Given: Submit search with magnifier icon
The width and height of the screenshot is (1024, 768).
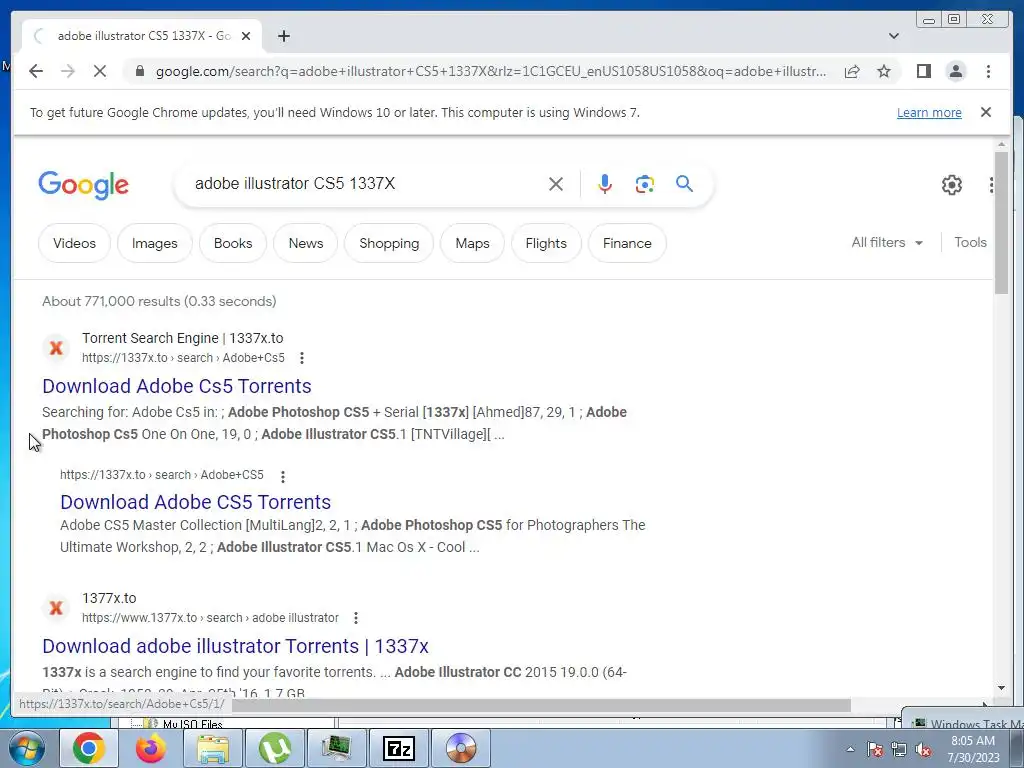Looking at the screenshot, I should 684,184.
